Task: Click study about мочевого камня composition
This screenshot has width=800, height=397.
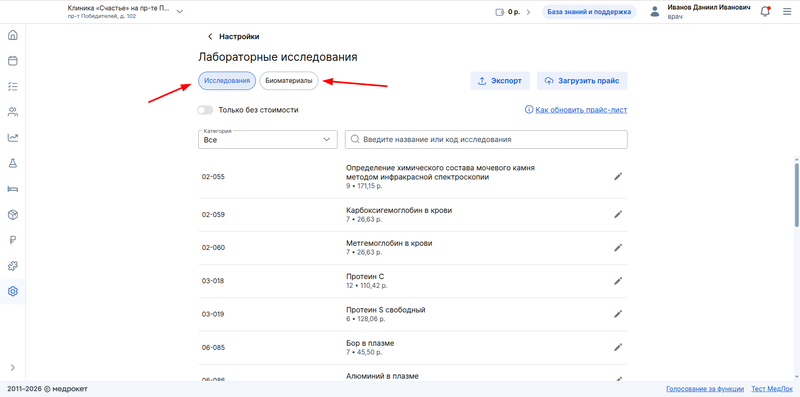Action: coord(440,172)
